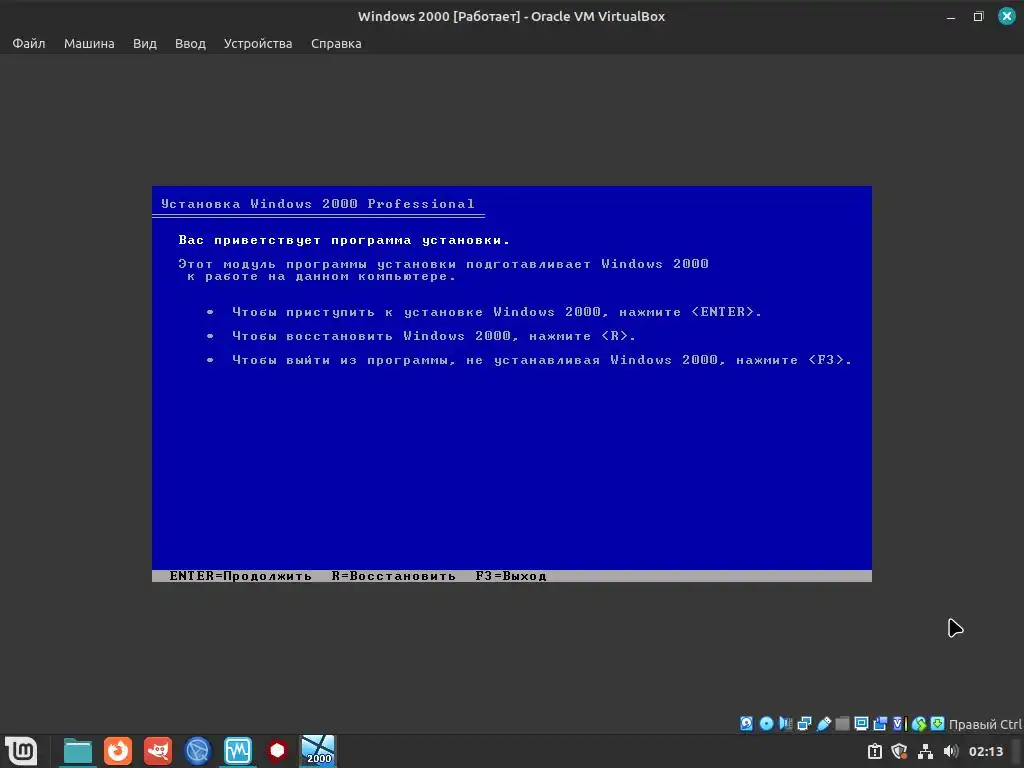Screen dimensions: 1024x768
Task: Open the wired network tray icon
Action: (925, 751)
